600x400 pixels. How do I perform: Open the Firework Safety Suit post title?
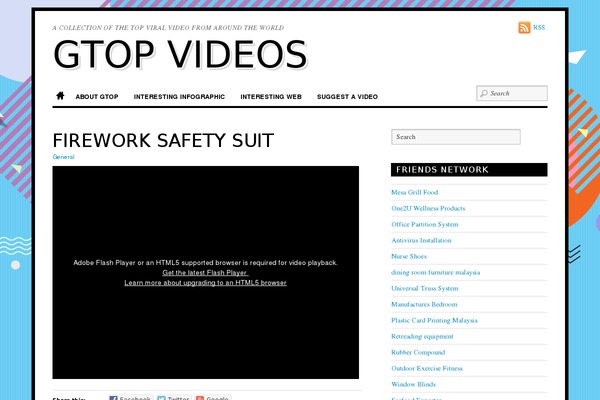click(163, 140)
